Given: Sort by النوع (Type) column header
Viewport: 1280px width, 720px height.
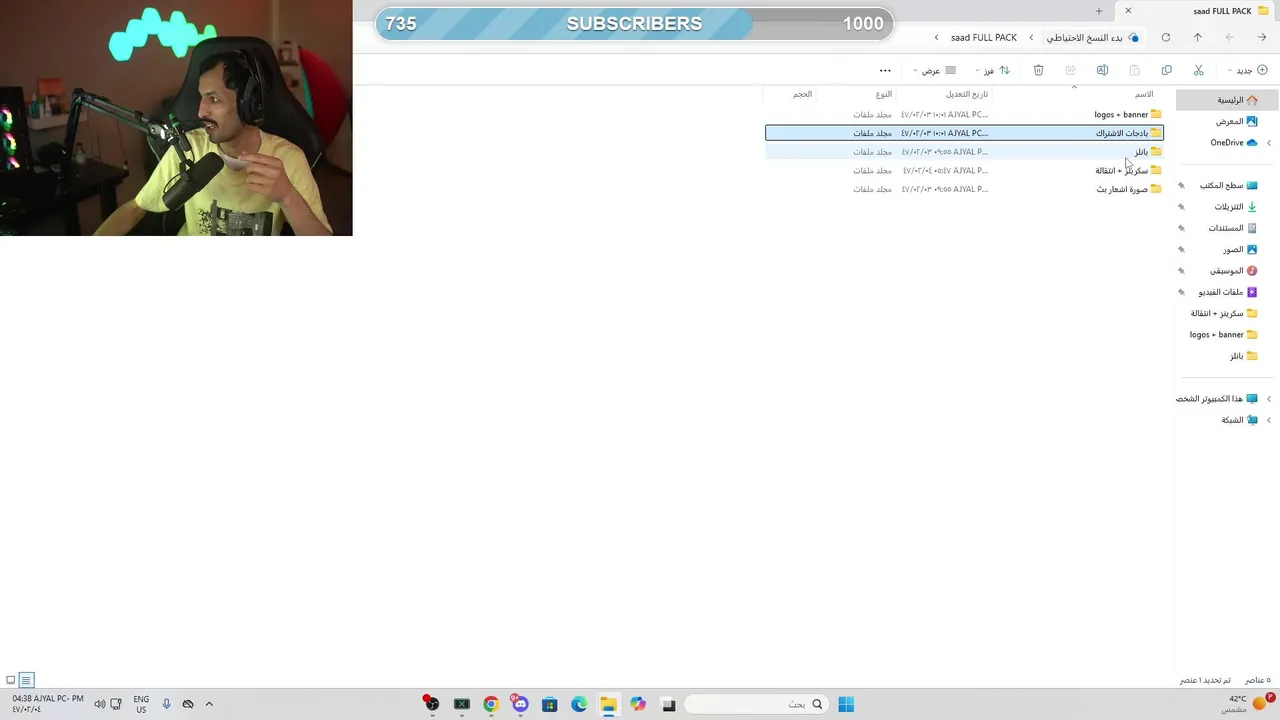Looking at the screenshot, I should pyautogui.click(x=884, y=94).
